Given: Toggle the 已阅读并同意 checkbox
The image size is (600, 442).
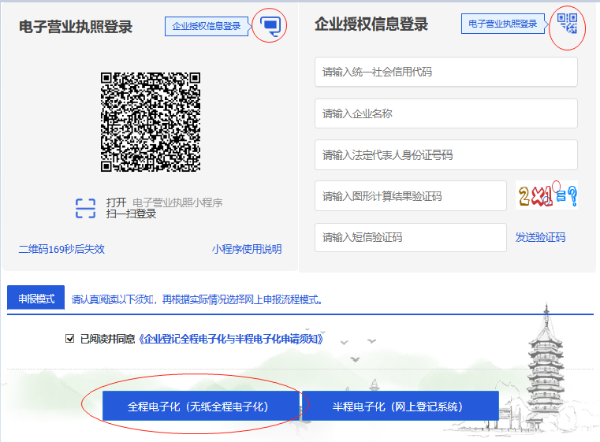Looking at the screenshot, I should (x=70, y=339).
